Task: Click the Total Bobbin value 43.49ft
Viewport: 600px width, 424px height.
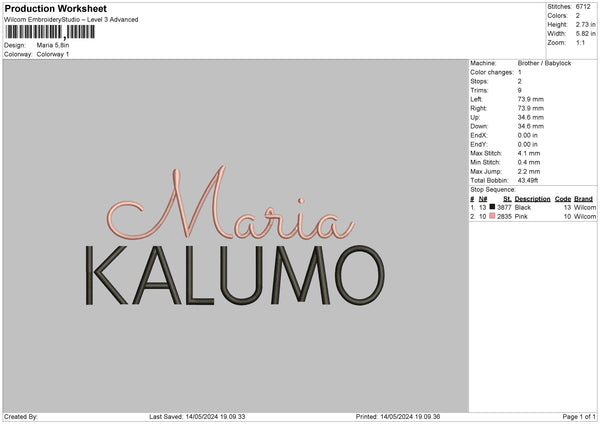Action: point(528,180)
